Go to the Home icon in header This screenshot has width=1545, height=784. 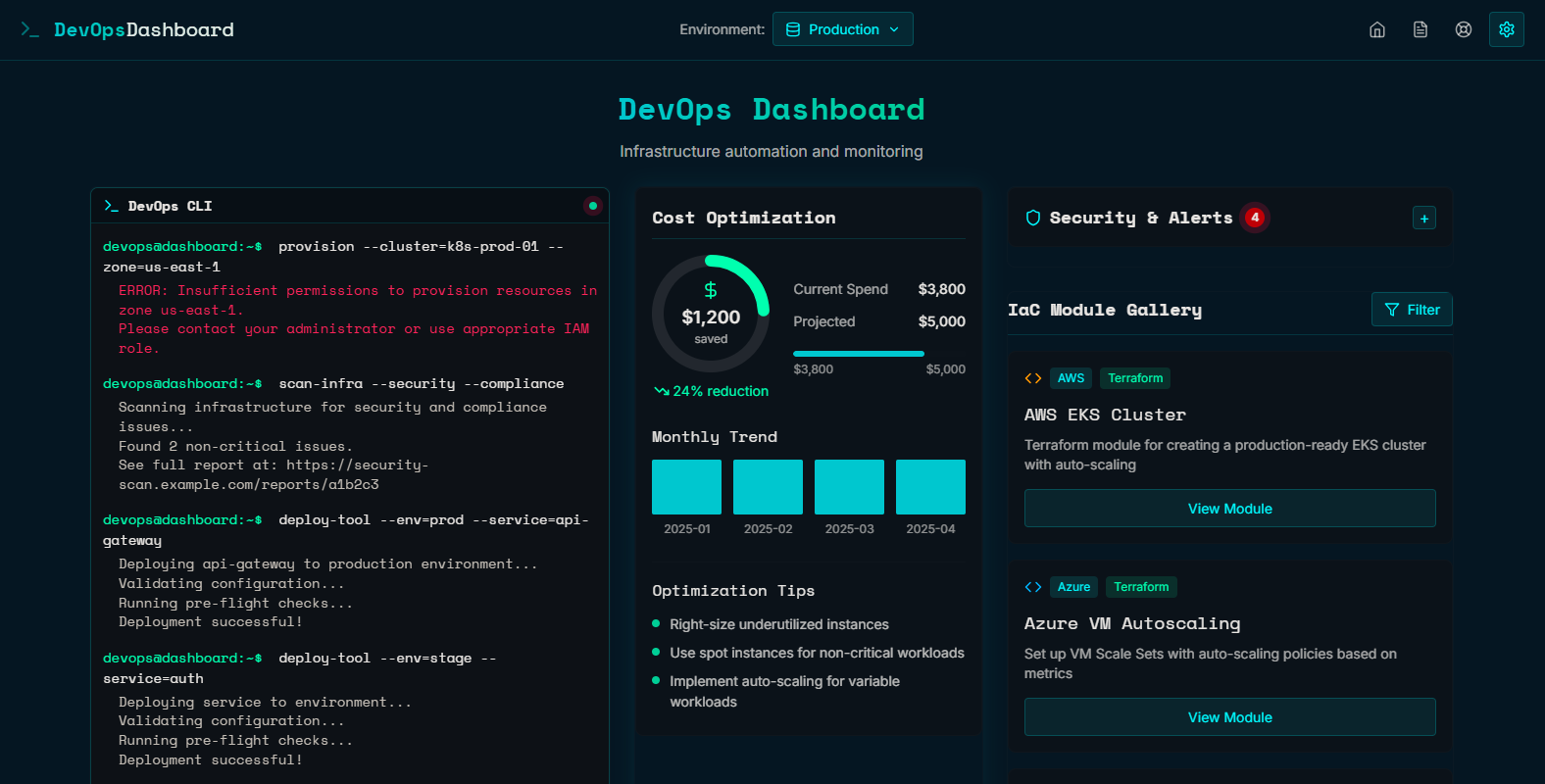point(1377,29)
